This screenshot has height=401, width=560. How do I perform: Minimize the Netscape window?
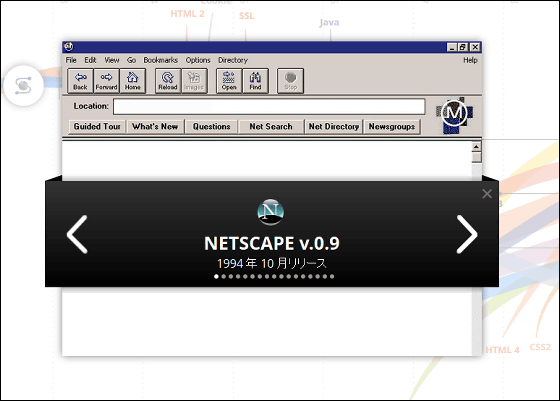point(452,47)
